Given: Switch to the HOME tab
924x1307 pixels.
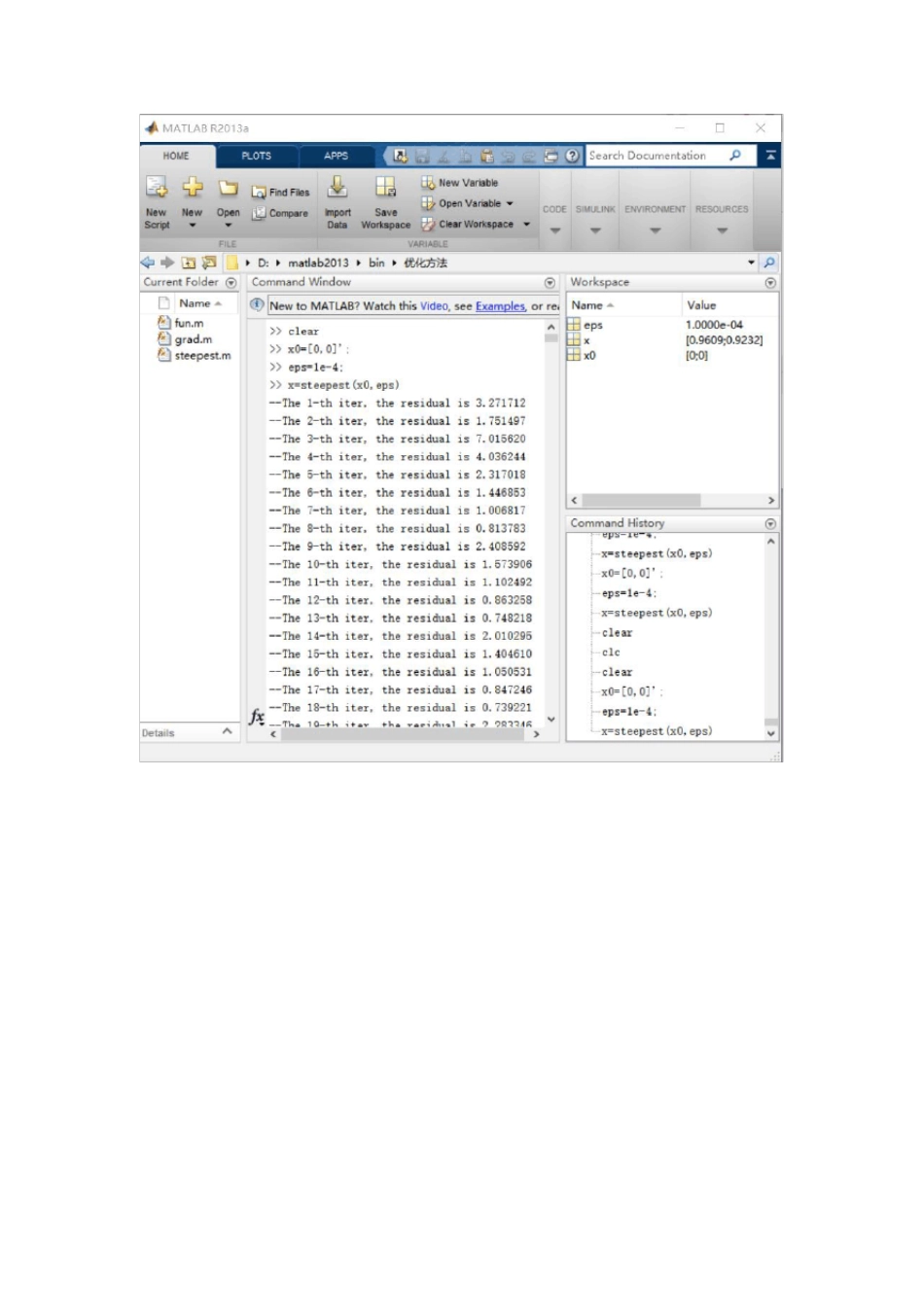Looking at the screenshot, I should point(176,156).
